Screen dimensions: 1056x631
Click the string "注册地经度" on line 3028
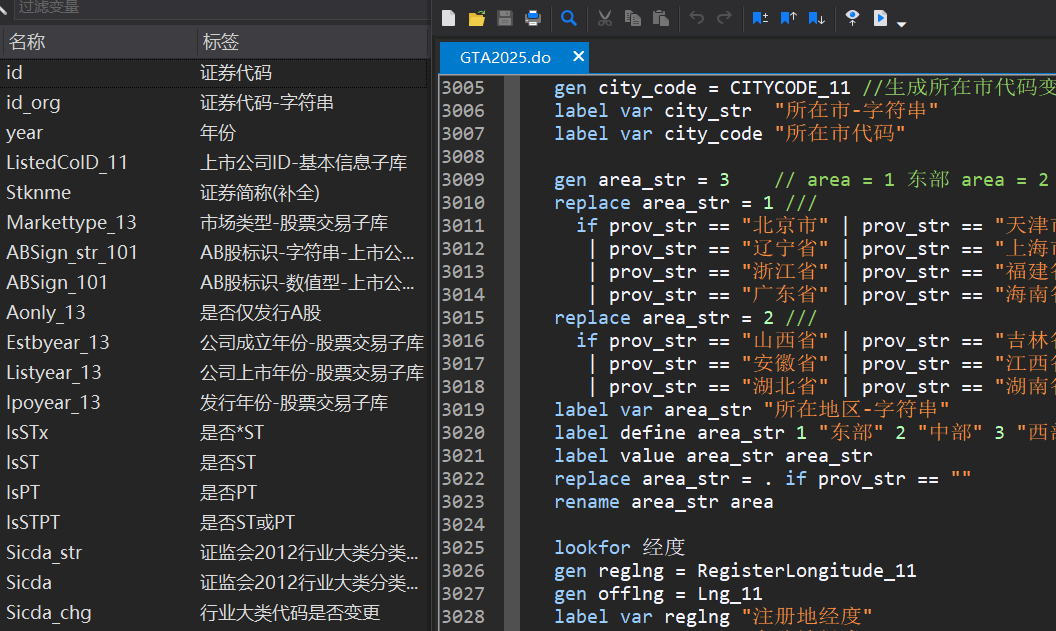(807, 616)
